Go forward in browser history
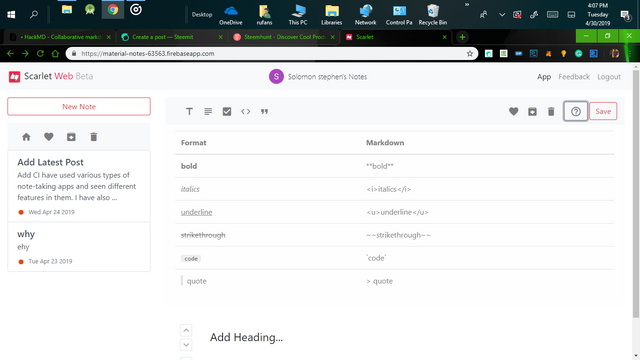Image resolution: width=640 pixels, height=360 pixels. (x=25, y=53)
